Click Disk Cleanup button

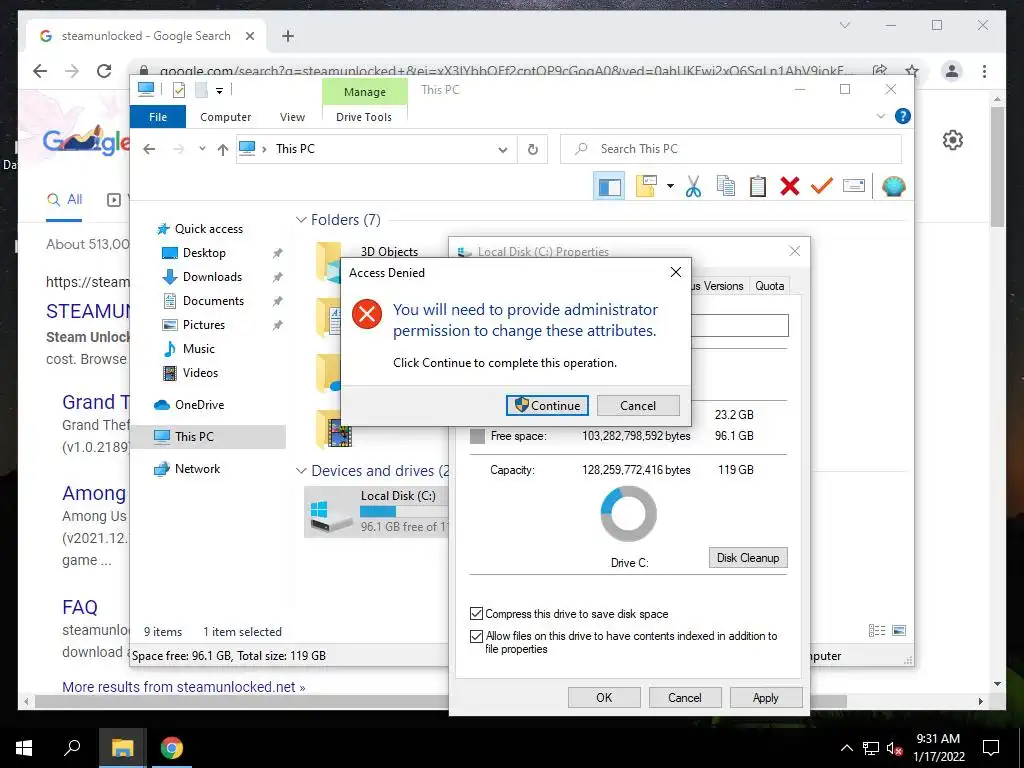pos(748,558)
